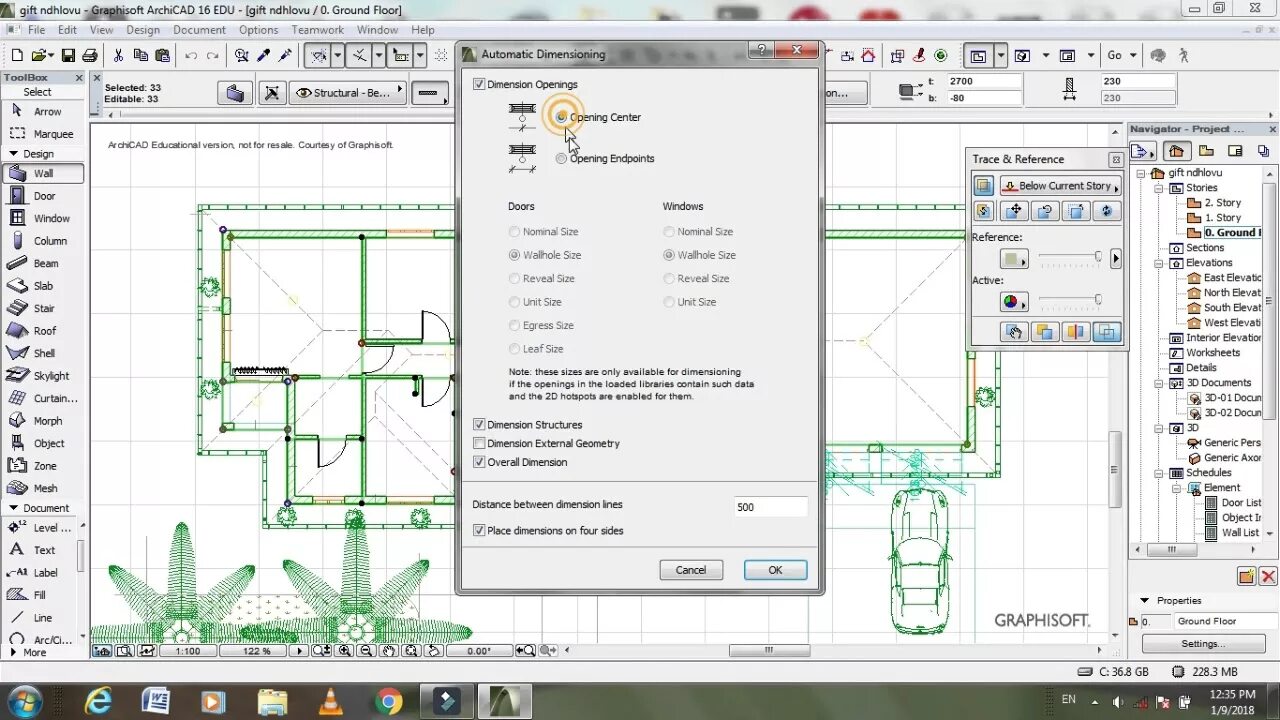Viewport: 1280px width, 720px height.
Task: Click Move Reference icon in Trace panel
Action: click(1015, 211)
